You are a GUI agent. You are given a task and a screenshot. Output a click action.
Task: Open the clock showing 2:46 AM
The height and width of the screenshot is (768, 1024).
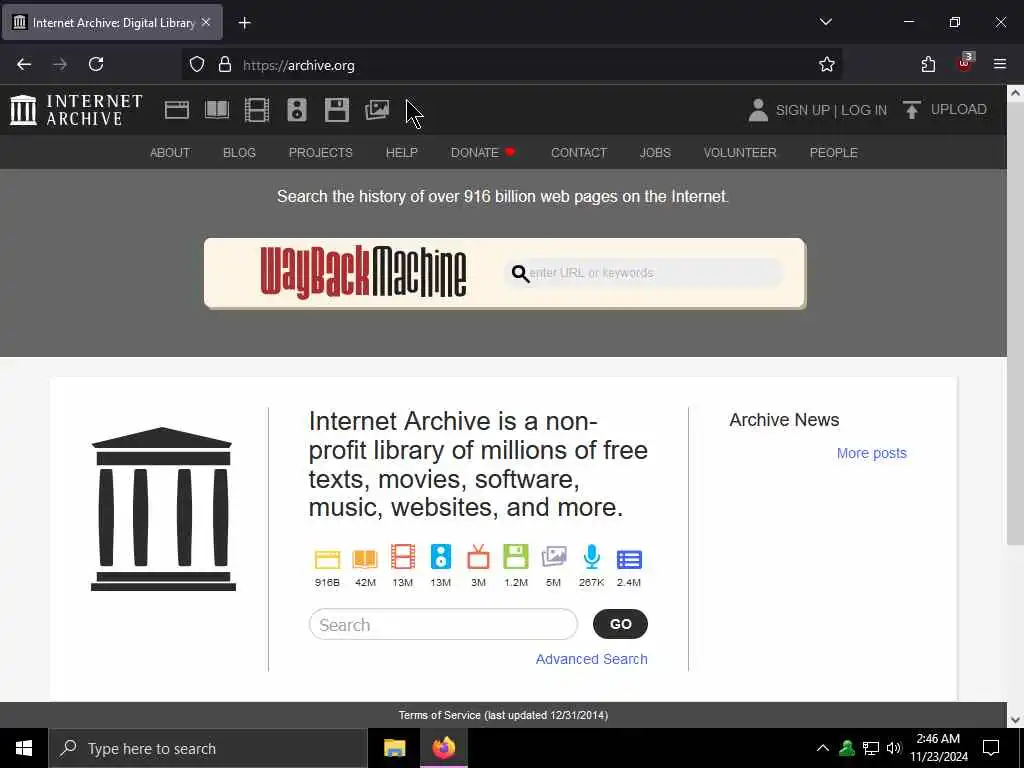click(938, 748)
